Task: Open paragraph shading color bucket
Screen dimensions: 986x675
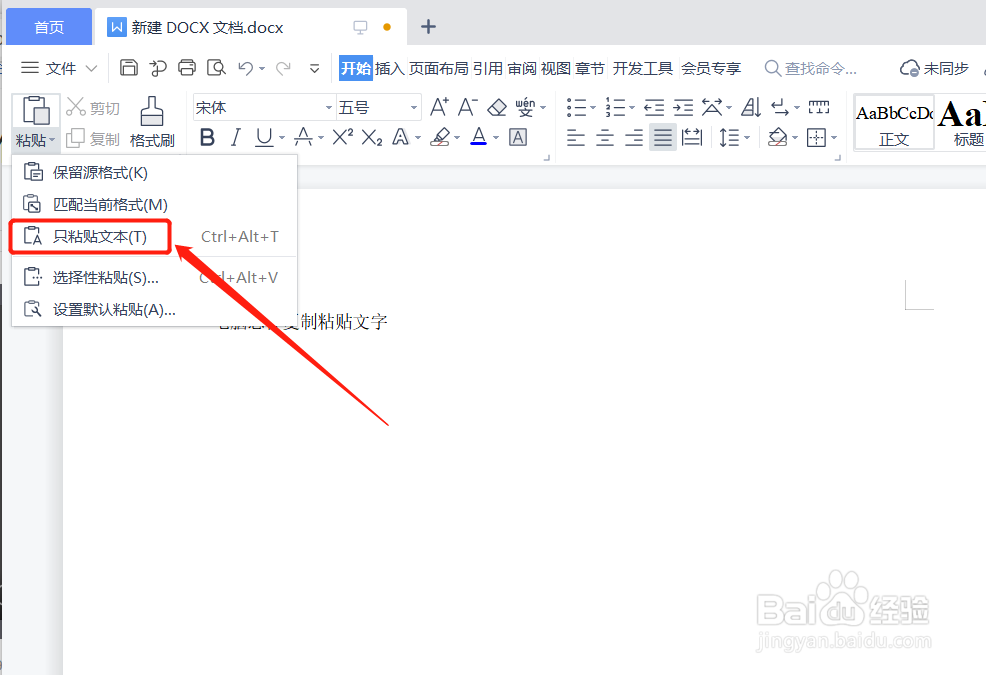Action: click(x=778, y=137)
